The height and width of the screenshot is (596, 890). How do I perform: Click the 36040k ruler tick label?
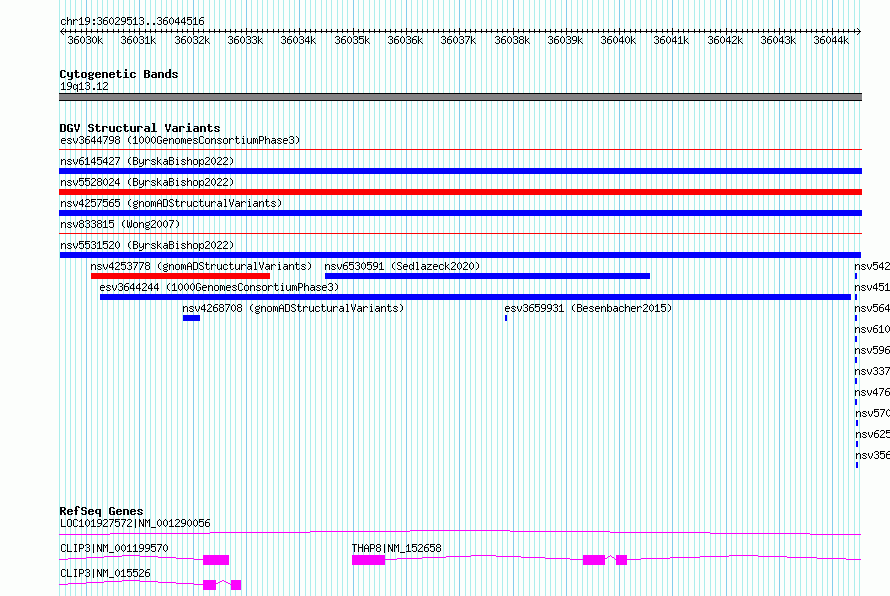(x=618, y=40)
